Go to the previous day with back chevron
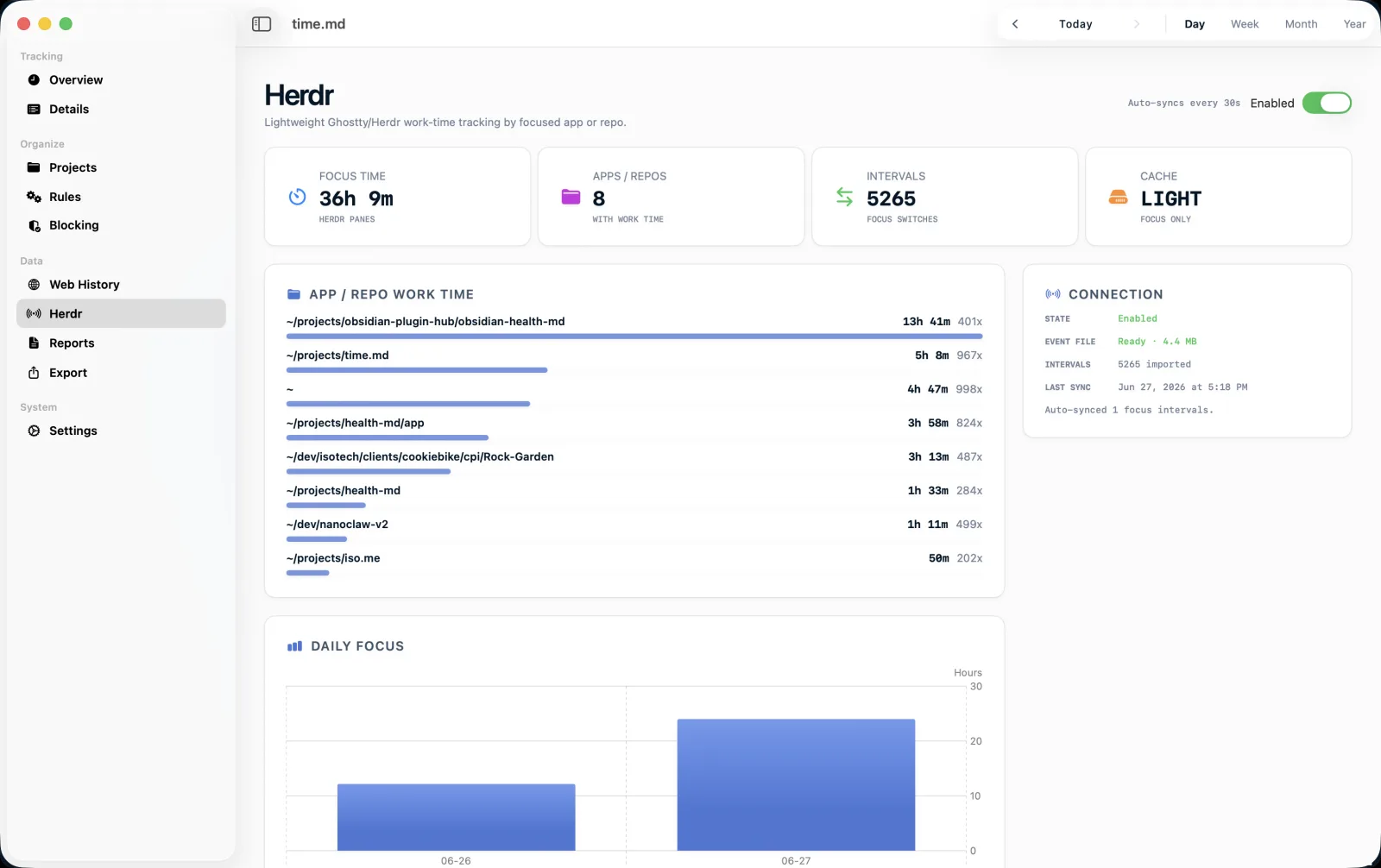The image size is (1381, 868). [1015, 24]
